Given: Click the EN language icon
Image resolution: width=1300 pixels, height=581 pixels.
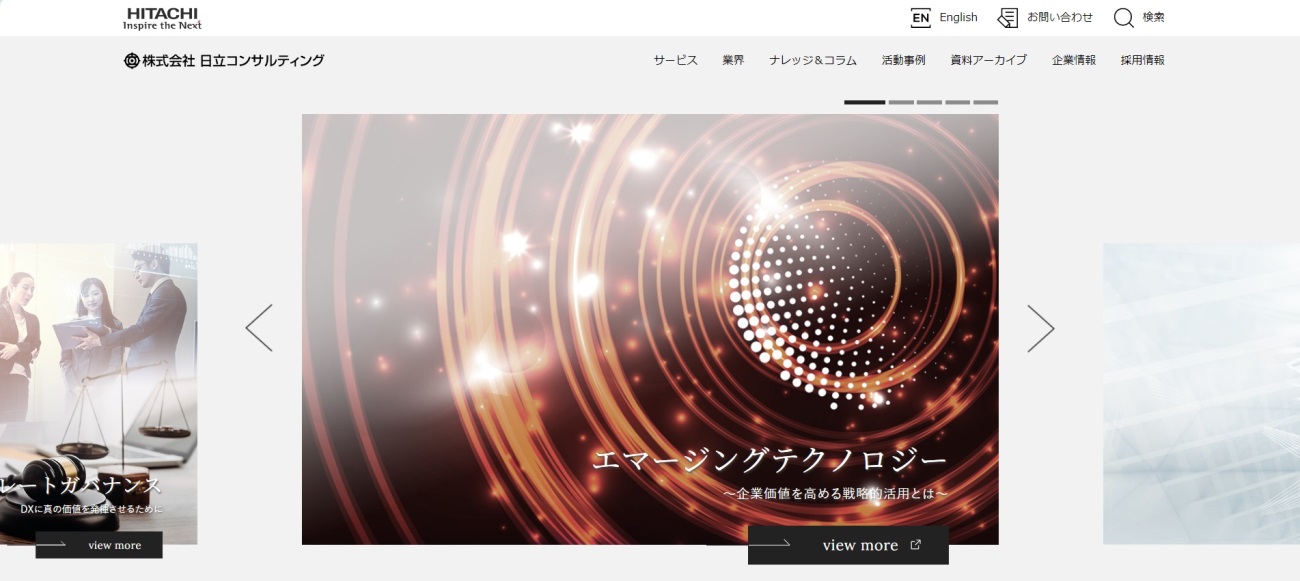Looking at the screenshot, I should (921, 18).
